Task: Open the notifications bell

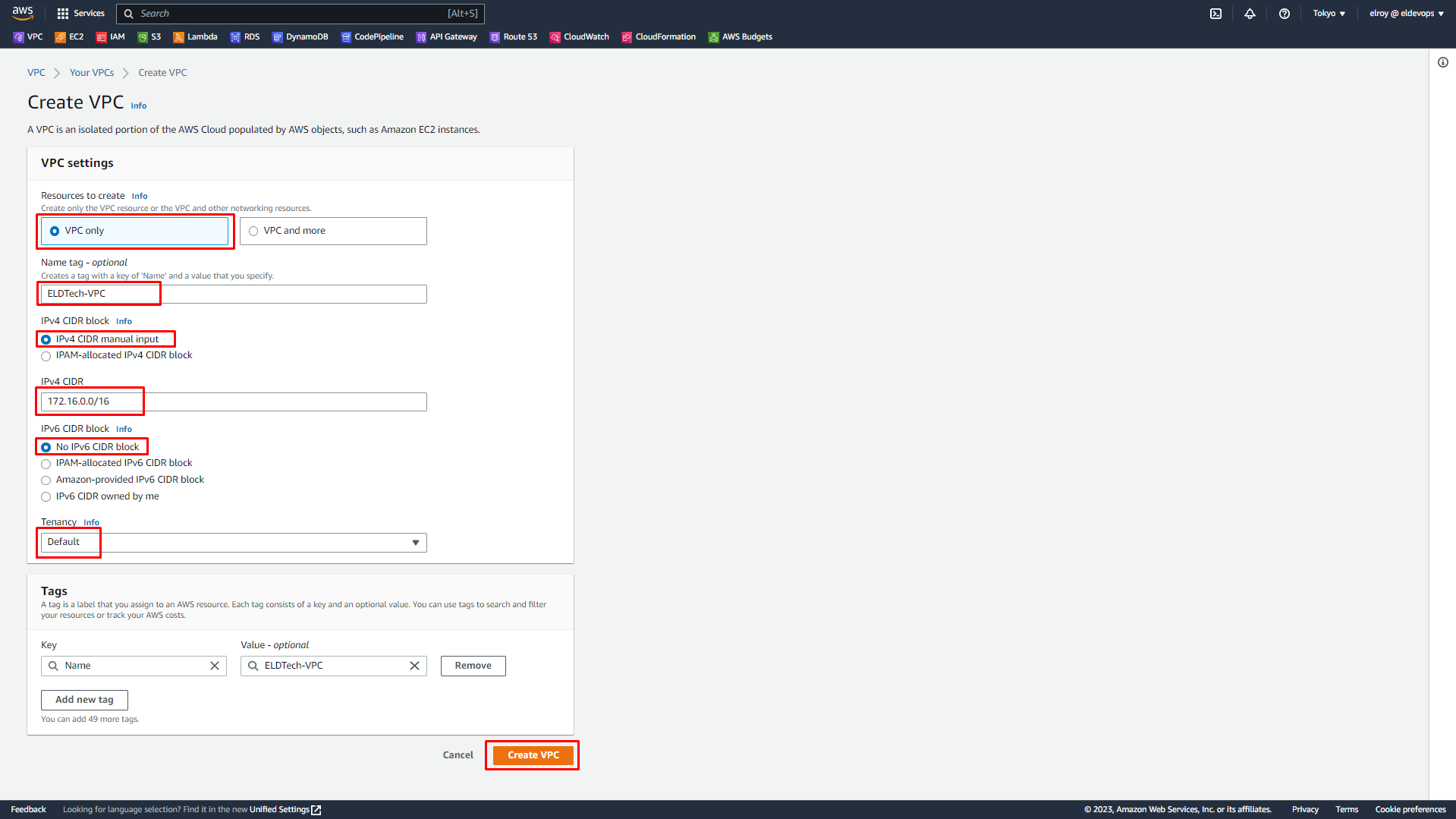Action: (1250, 14)
